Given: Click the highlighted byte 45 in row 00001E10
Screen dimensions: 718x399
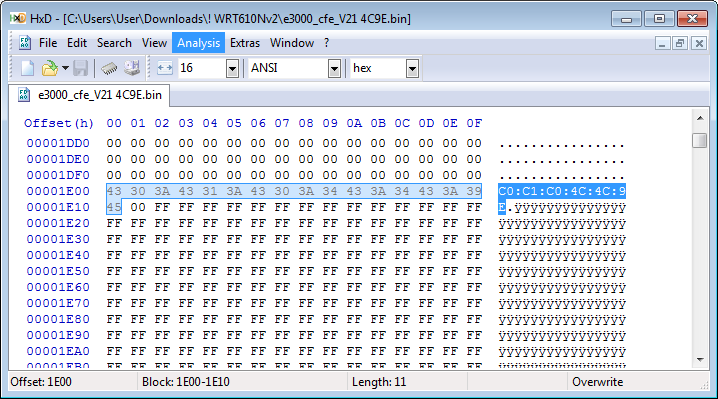Looking at the screenshot, I should [x=114, y=208].
